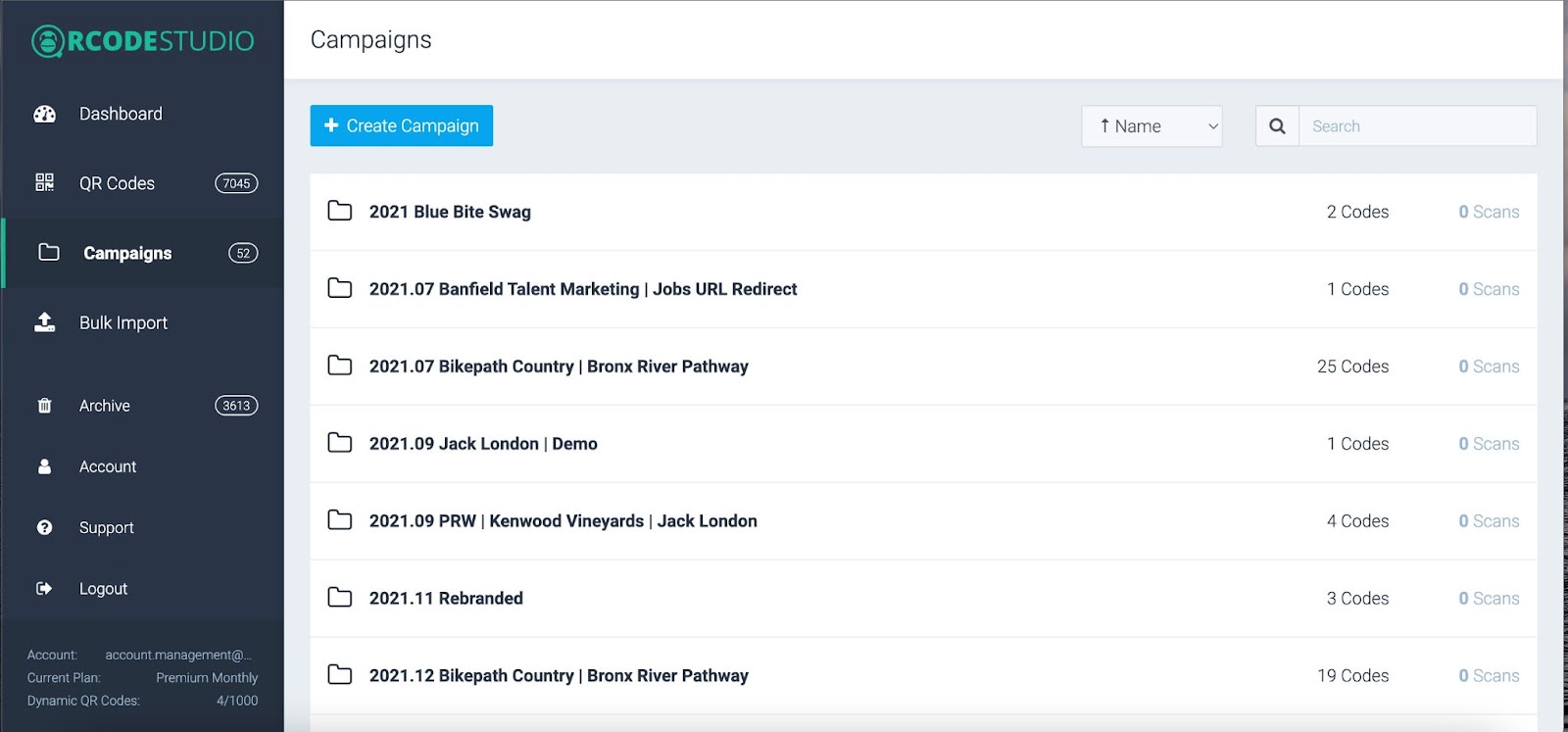Viewport: 1568px width, 732px height.
Task: Click the Account person icon
Action: (x=45, y=466)
